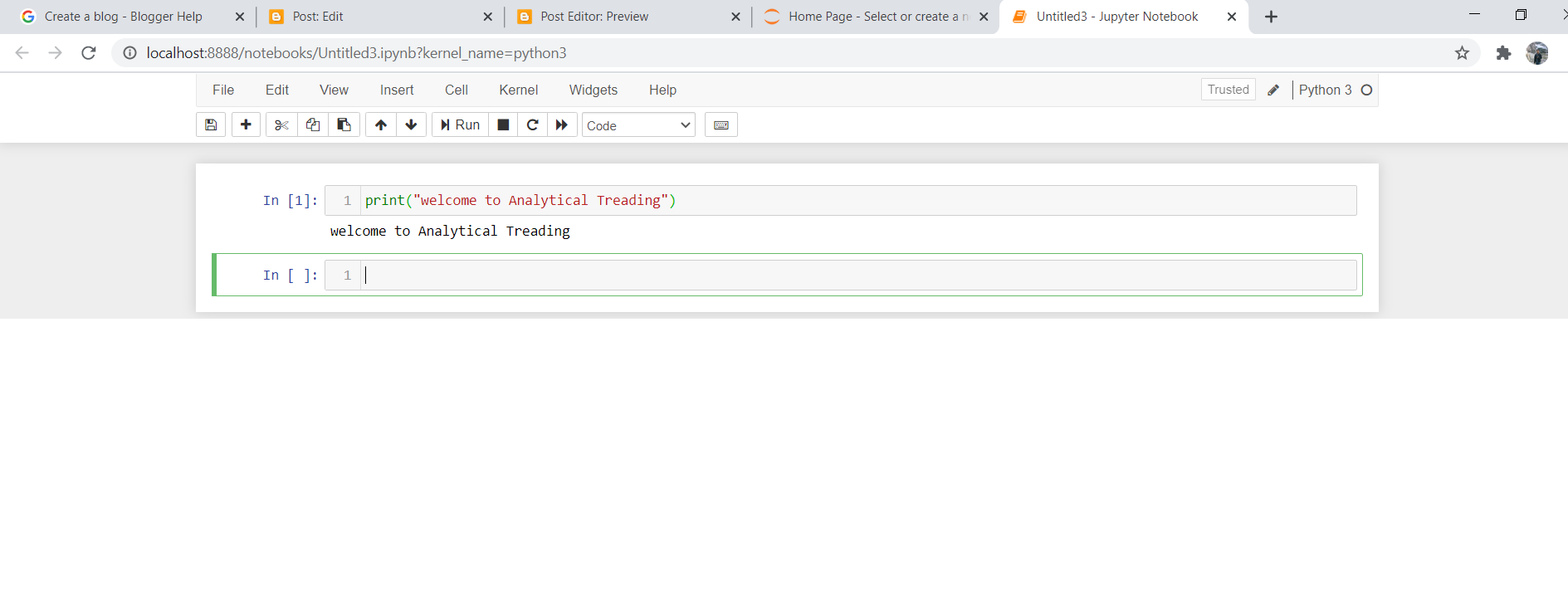
Task: Interrupt the kernel with stop icon
Action: [x=503, y=124]
